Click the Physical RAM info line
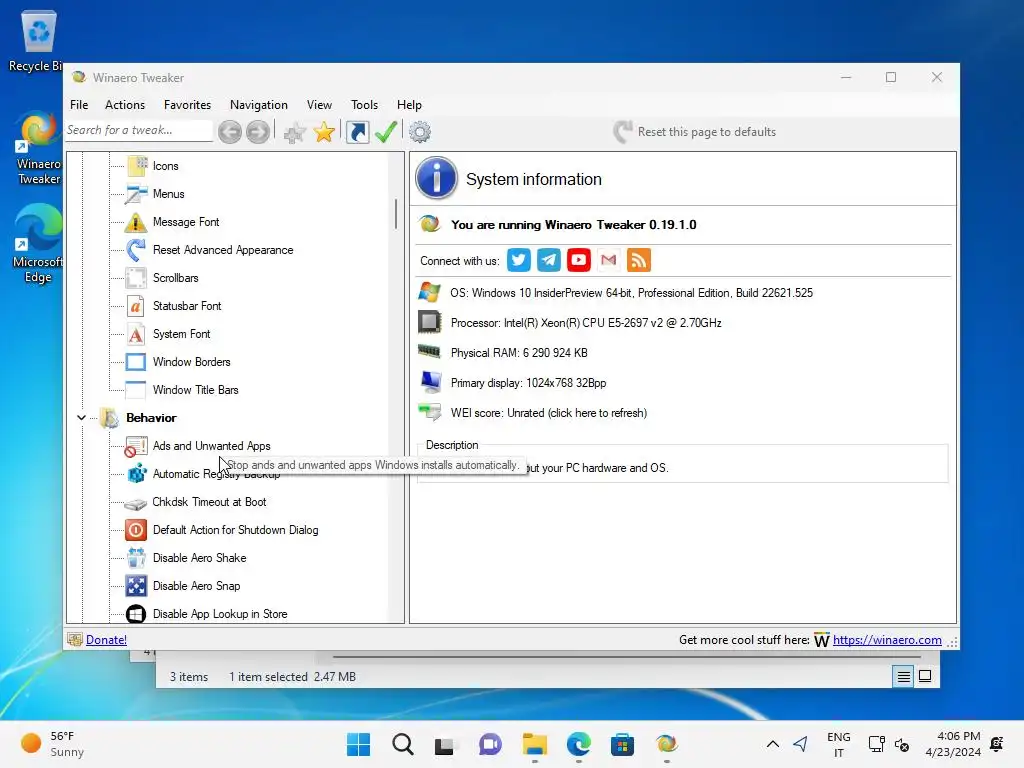The image size is (1024, 768). coord(519,353)
